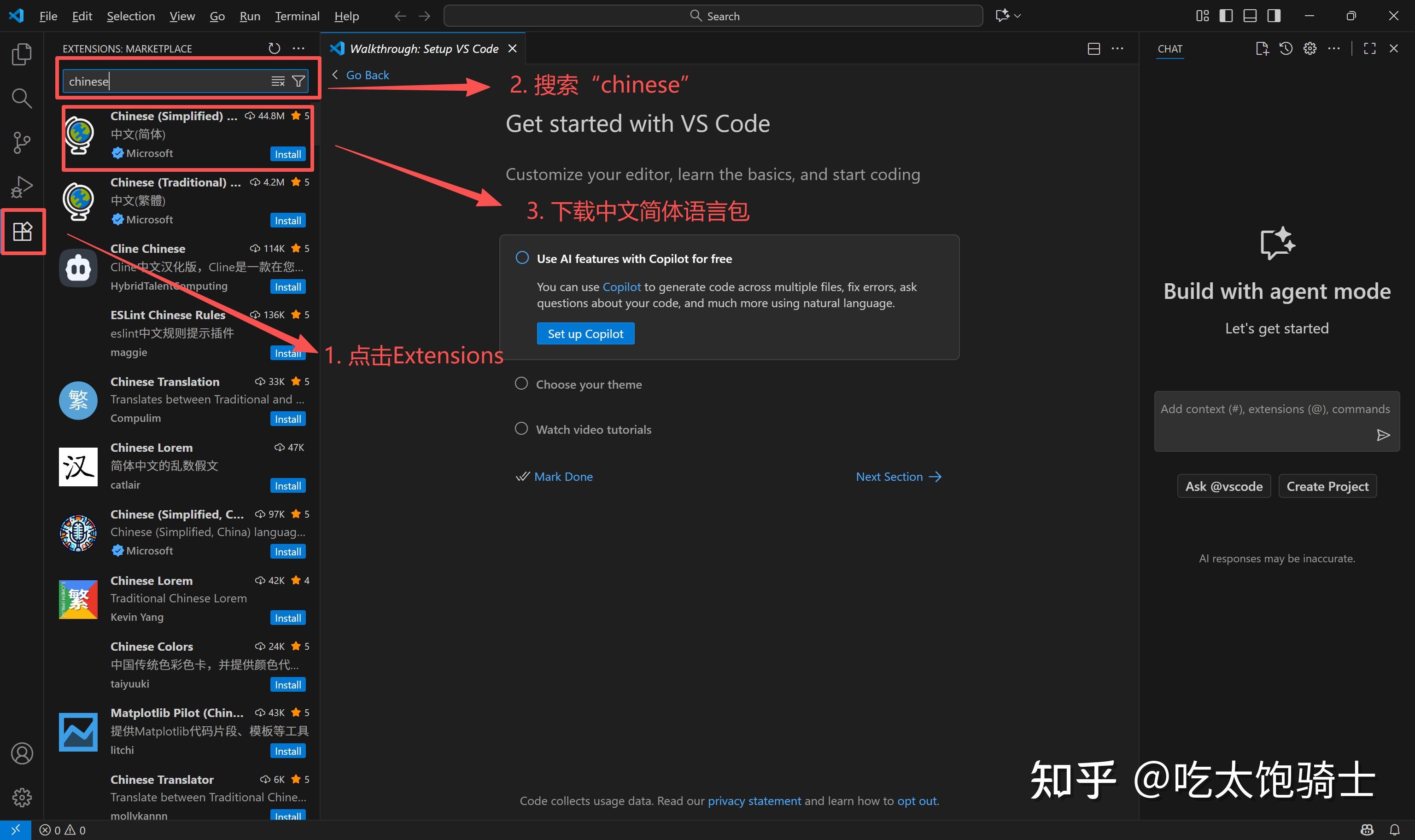Screen dimensions: 1415x840
Task: Refresh the extensions list
Action: tap(274, 48)
